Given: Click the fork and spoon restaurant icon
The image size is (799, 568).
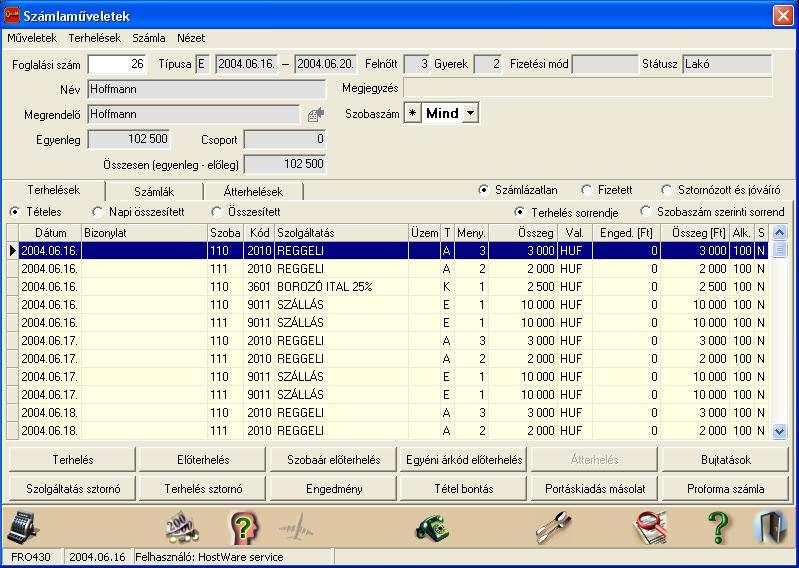Looking at the screenshot, I should 553,527.
